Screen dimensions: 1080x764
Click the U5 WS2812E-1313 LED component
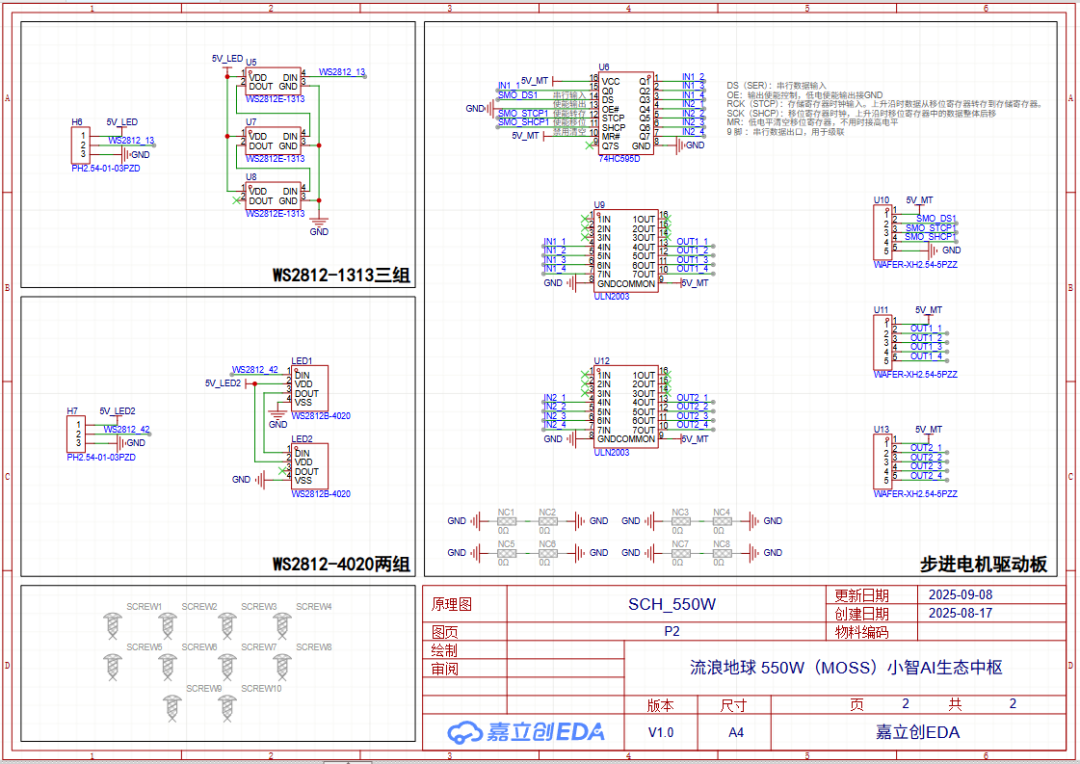tap(273, 82)
